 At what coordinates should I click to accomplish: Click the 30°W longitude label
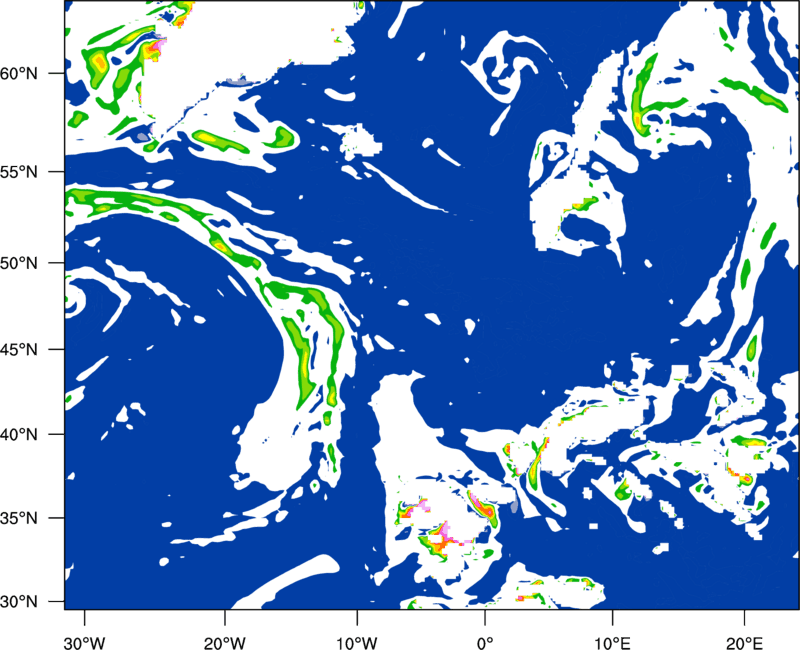pyautogui.click(x=85, y=642)
